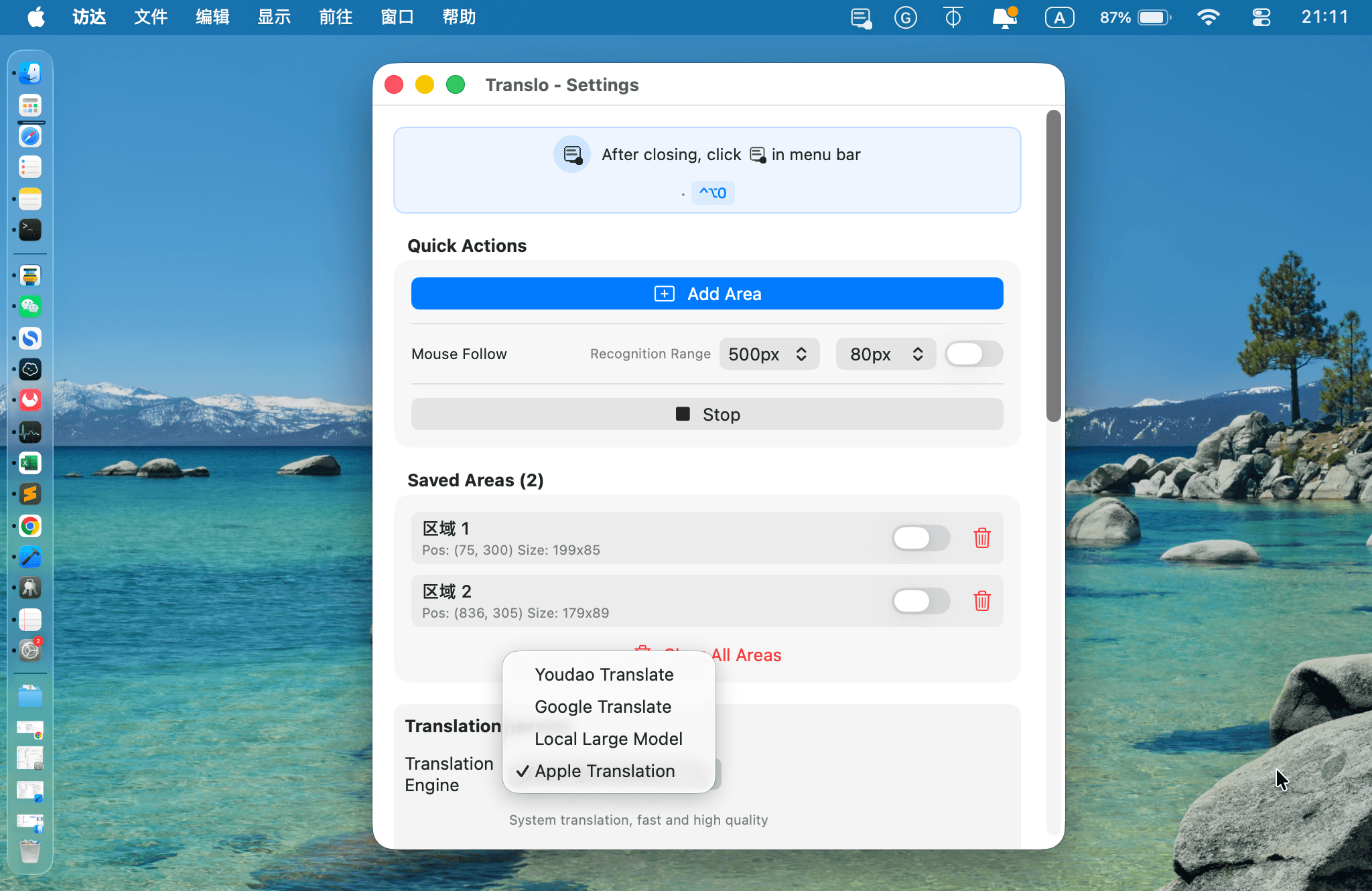The image size is (1372, 891).
Task: Open Control Center in the menu bar
Action: [1261, 17]
